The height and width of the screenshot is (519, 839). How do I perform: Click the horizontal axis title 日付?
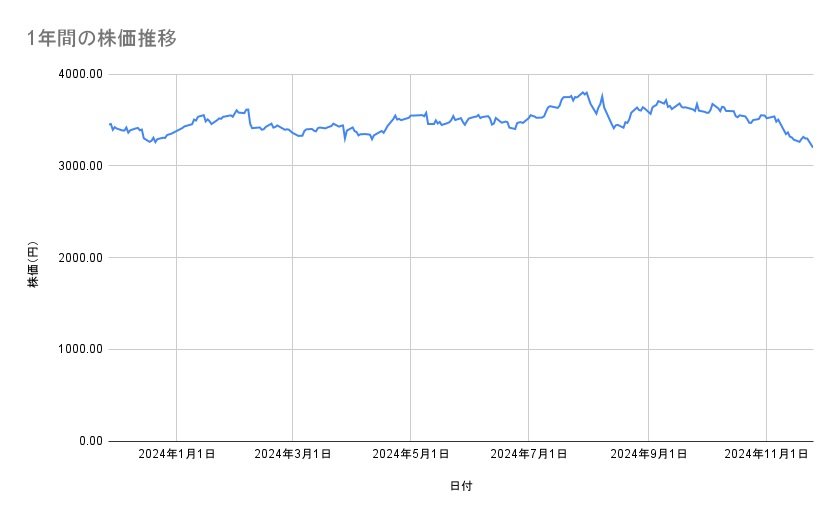[x=461, y=487]
